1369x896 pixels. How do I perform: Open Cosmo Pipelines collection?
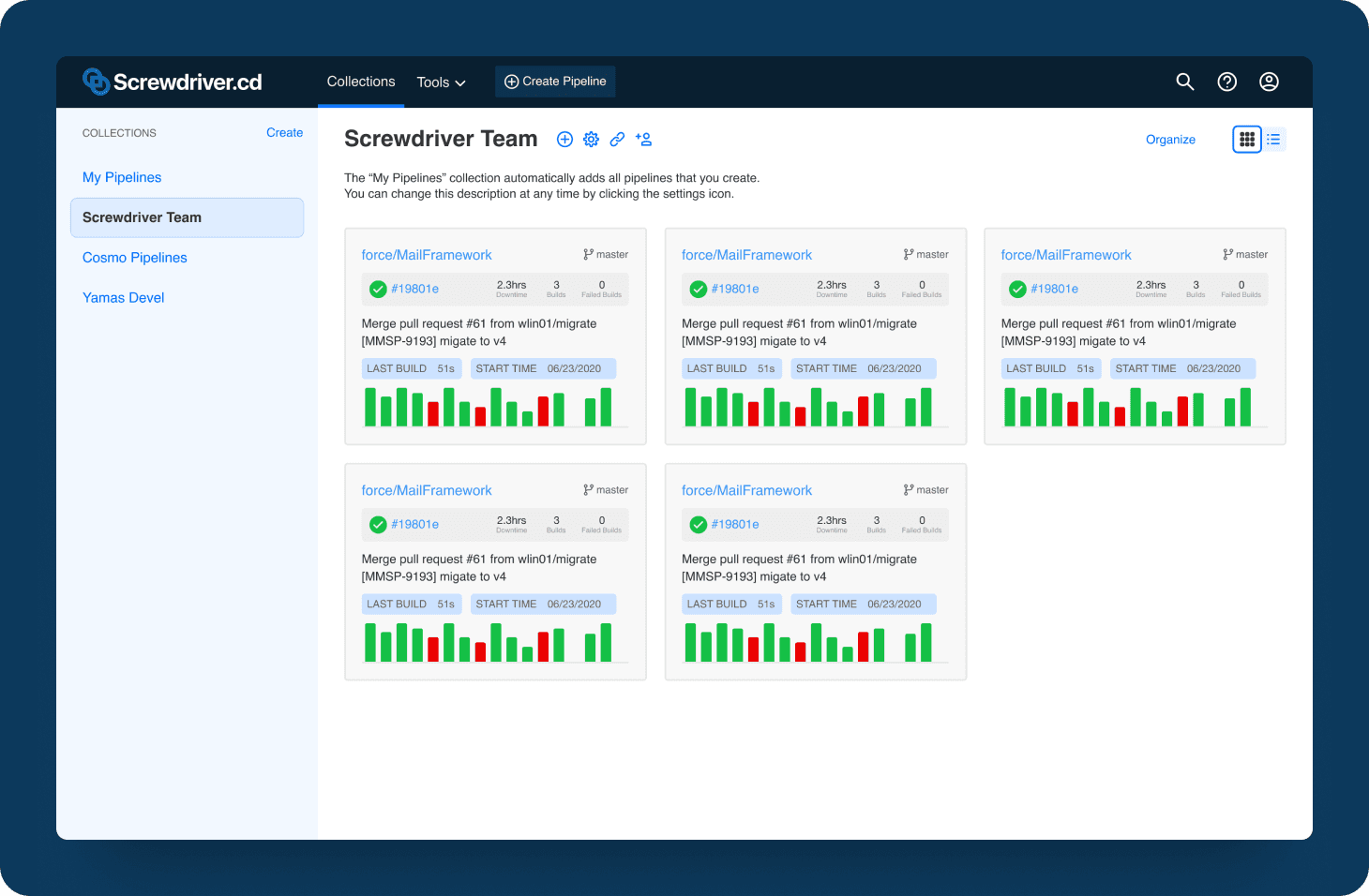135,258
